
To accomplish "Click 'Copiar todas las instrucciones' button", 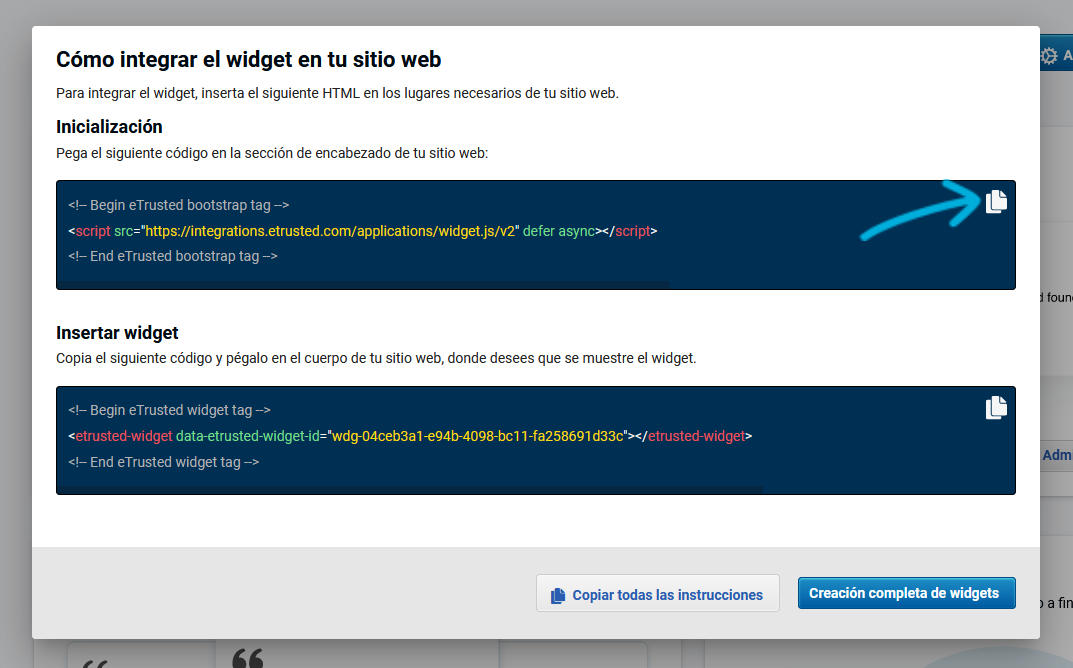I will pyautogui.click(x=658, y=593).
